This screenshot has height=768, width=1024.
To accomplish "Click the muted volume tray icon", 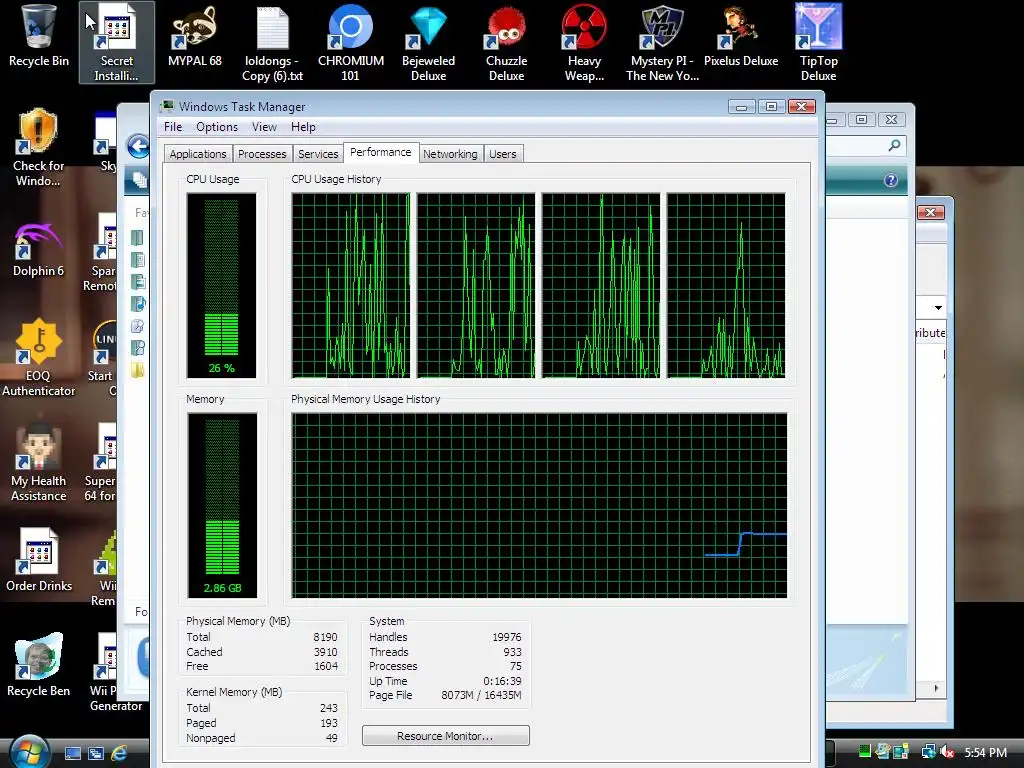I will [948, 752].
